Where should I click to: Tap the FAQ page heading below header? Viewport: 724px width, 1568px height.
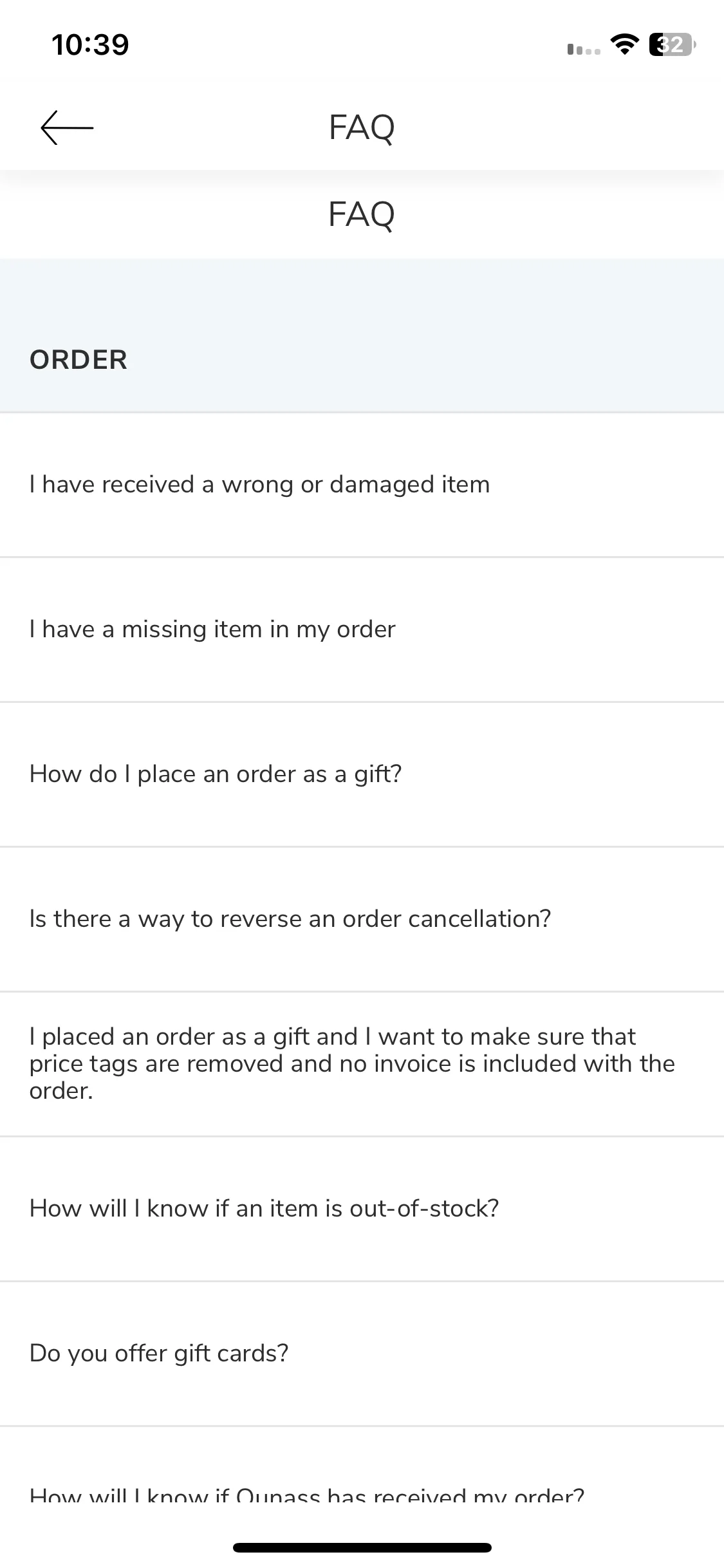[x=362, y=214]
